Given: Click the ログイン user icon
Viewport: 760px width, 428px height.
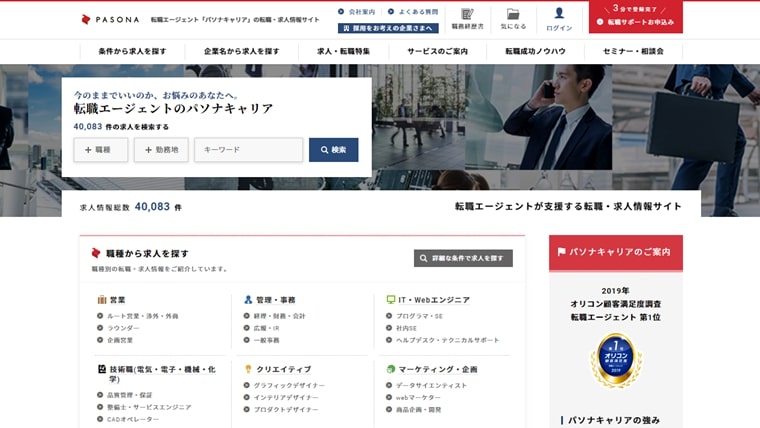Looking at the screenshot, I should point(559,13).
